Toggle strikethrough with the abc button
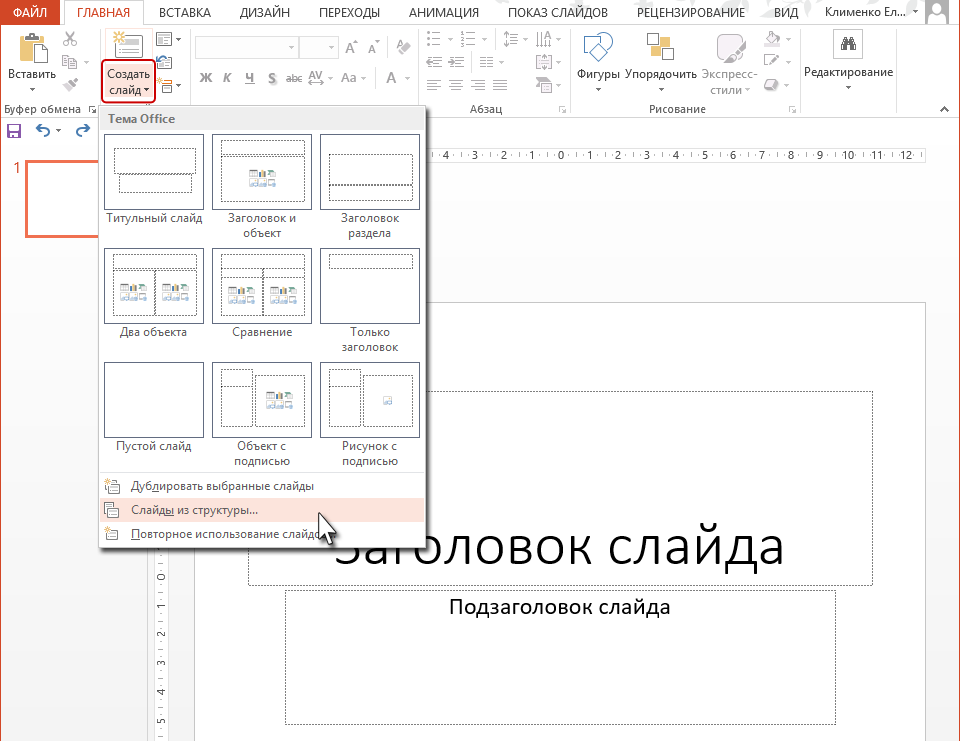Screen dimensions: 960x741 (x=294, y=78)
